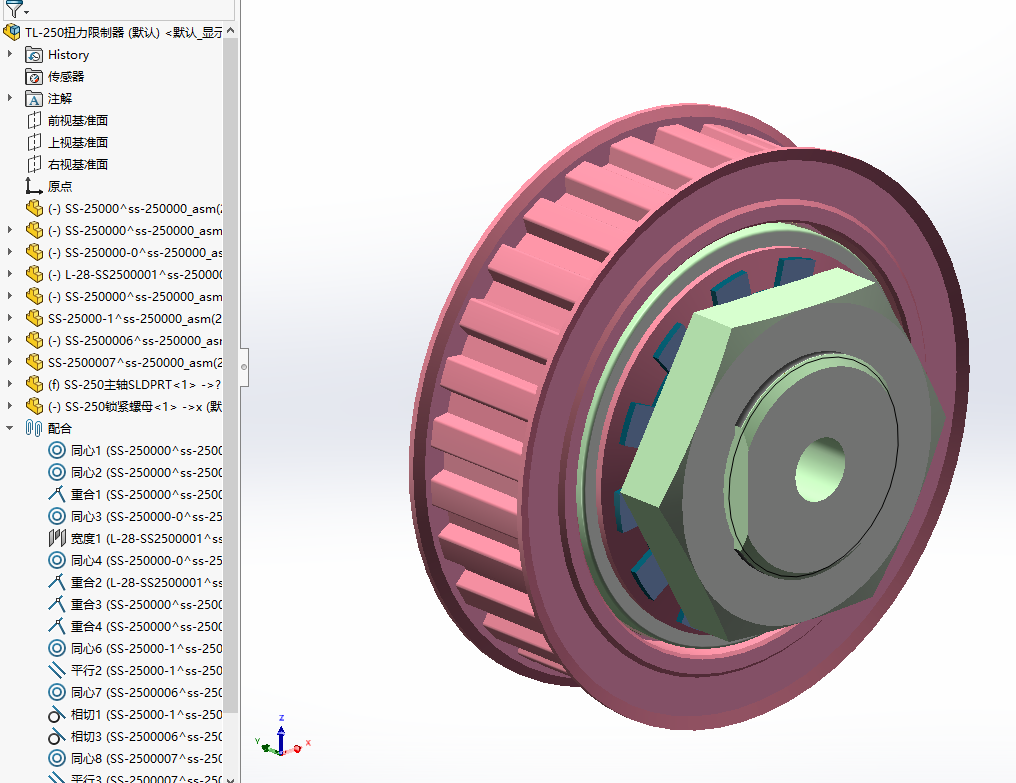Click the 相切1 tangent mate icon
Image resolution: width=1016 pixels, height=783 pixels.
pyautogui.click(x=57, y=714)
